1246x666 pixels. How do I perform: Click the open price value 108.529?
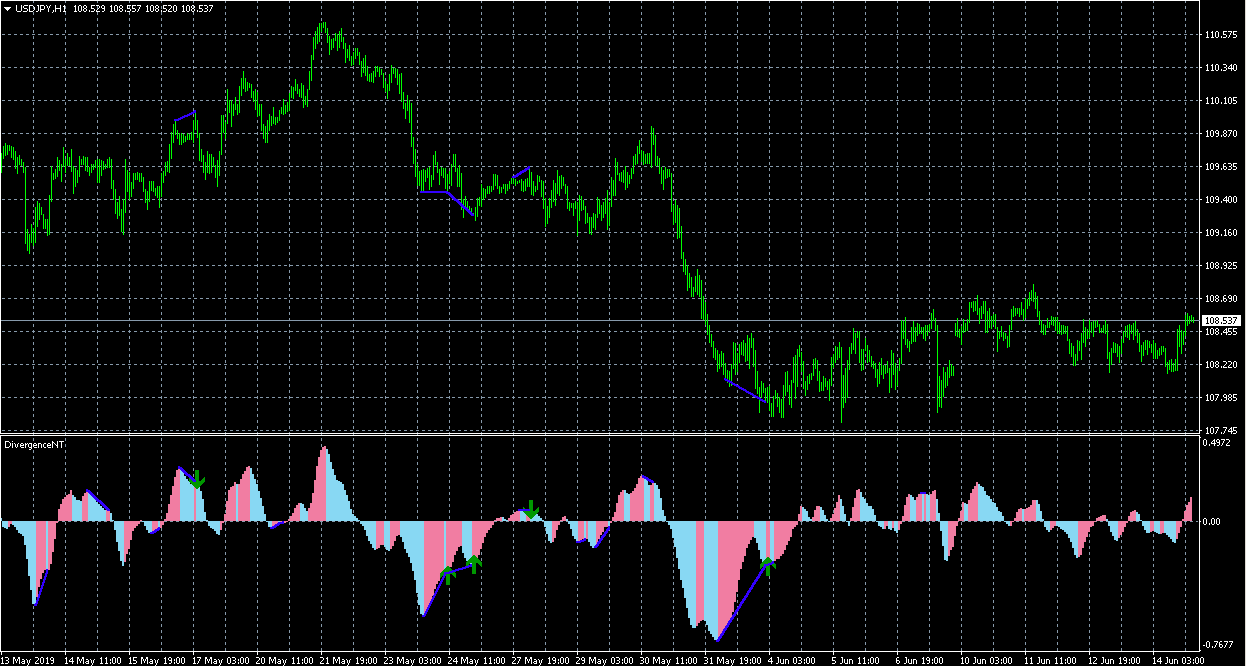pos(90,8)
